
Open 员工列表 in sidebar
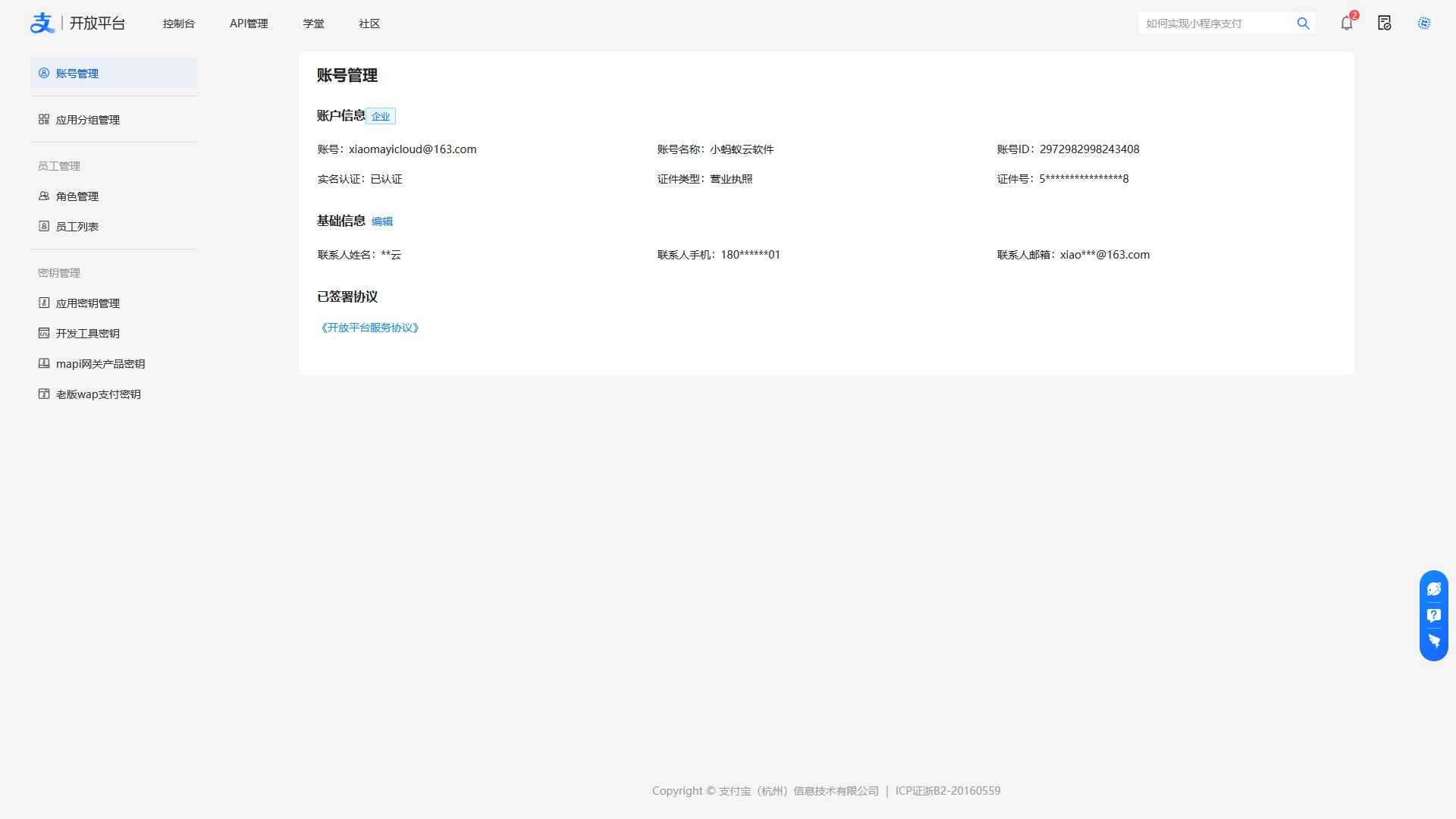point(77,227)
